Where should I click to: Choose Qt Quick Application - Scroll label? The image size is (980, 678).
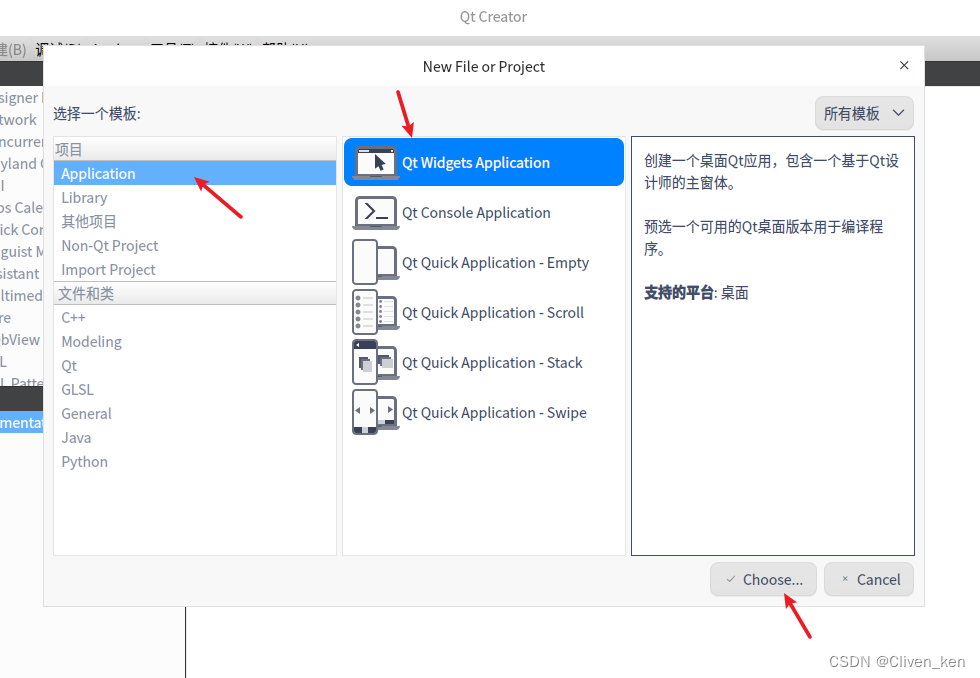493,312
